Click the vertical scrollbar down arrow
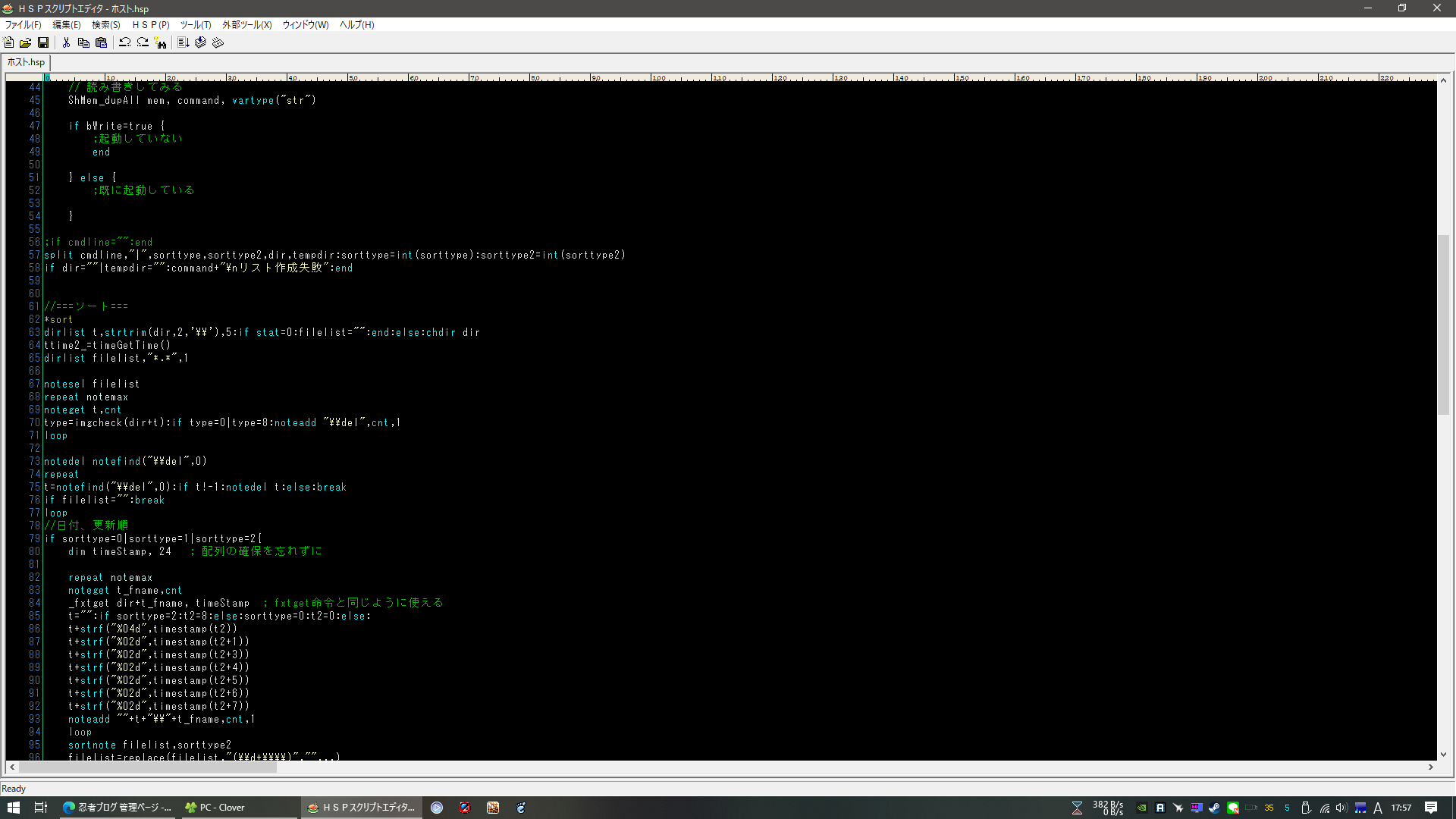 coord(1443,755)
